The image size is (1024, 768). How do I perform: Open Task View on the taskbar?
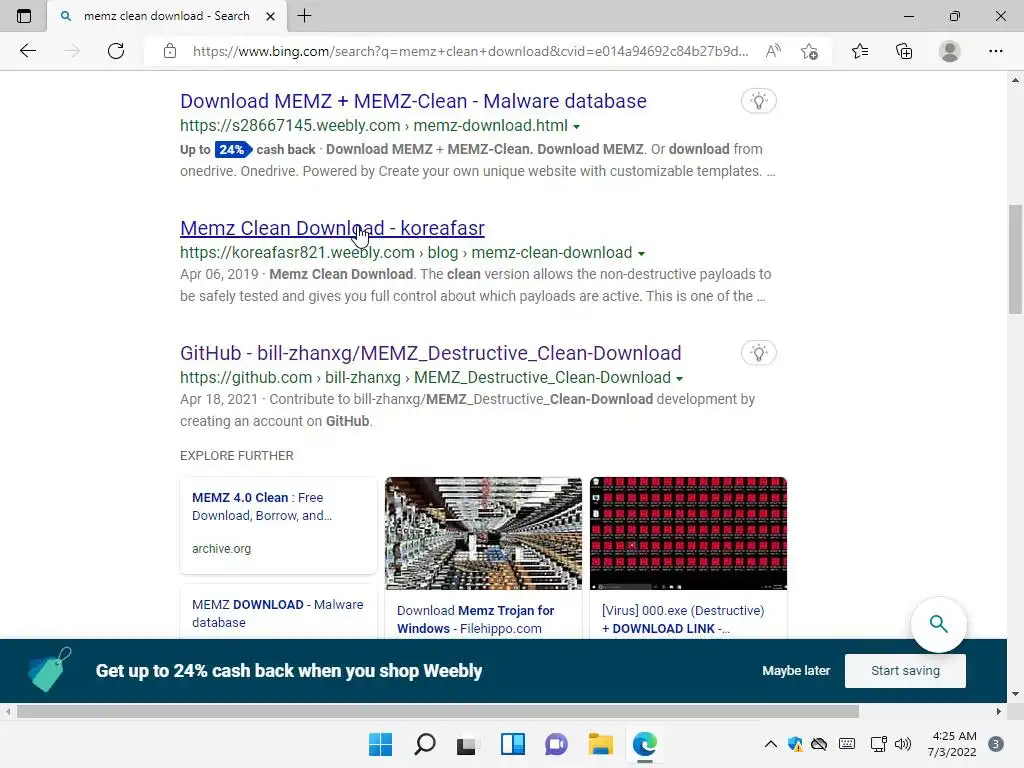pyautogui.click(x=466, y=745)
